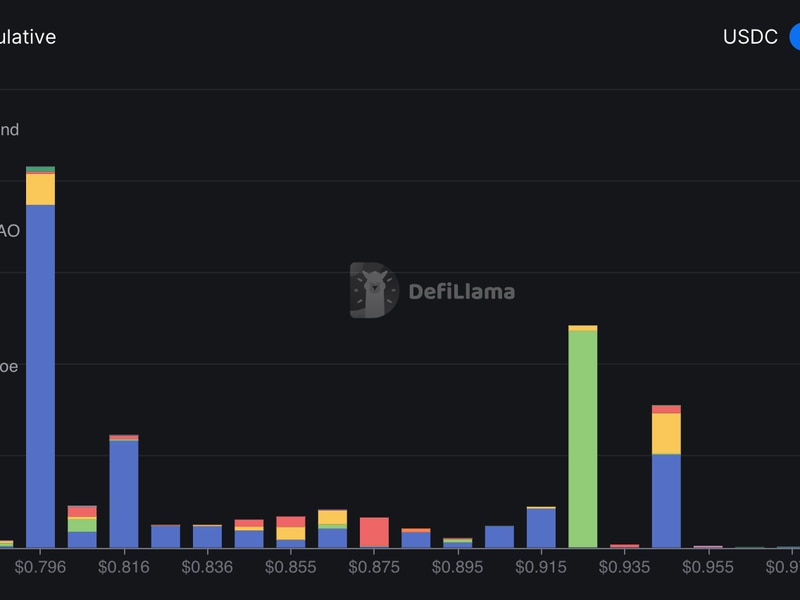Select the USDC label text
The image size is (800, 600).
tap(750, 37)
